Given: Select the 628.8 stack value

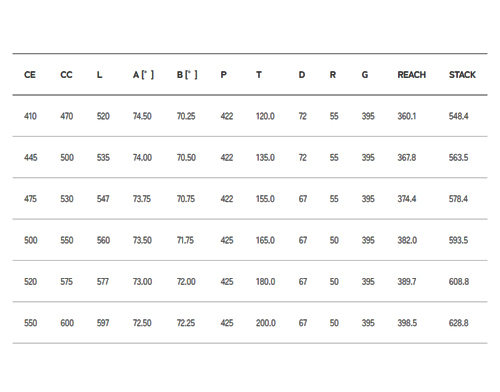Looking at the screenshot, I should tap(459, 323).
